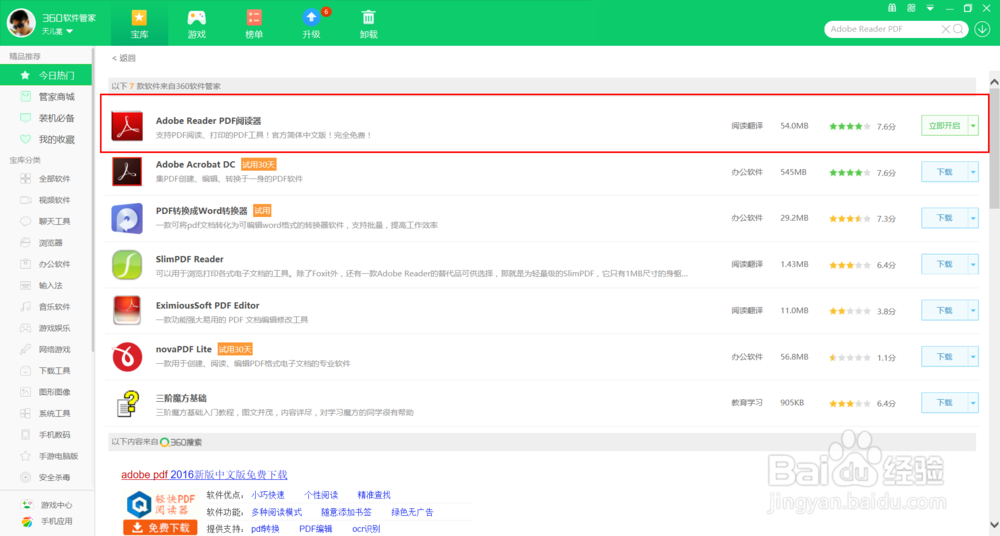Click 立即开启 for Adobe Reader
Screen dimensions: 1000x536
[945, 126]
